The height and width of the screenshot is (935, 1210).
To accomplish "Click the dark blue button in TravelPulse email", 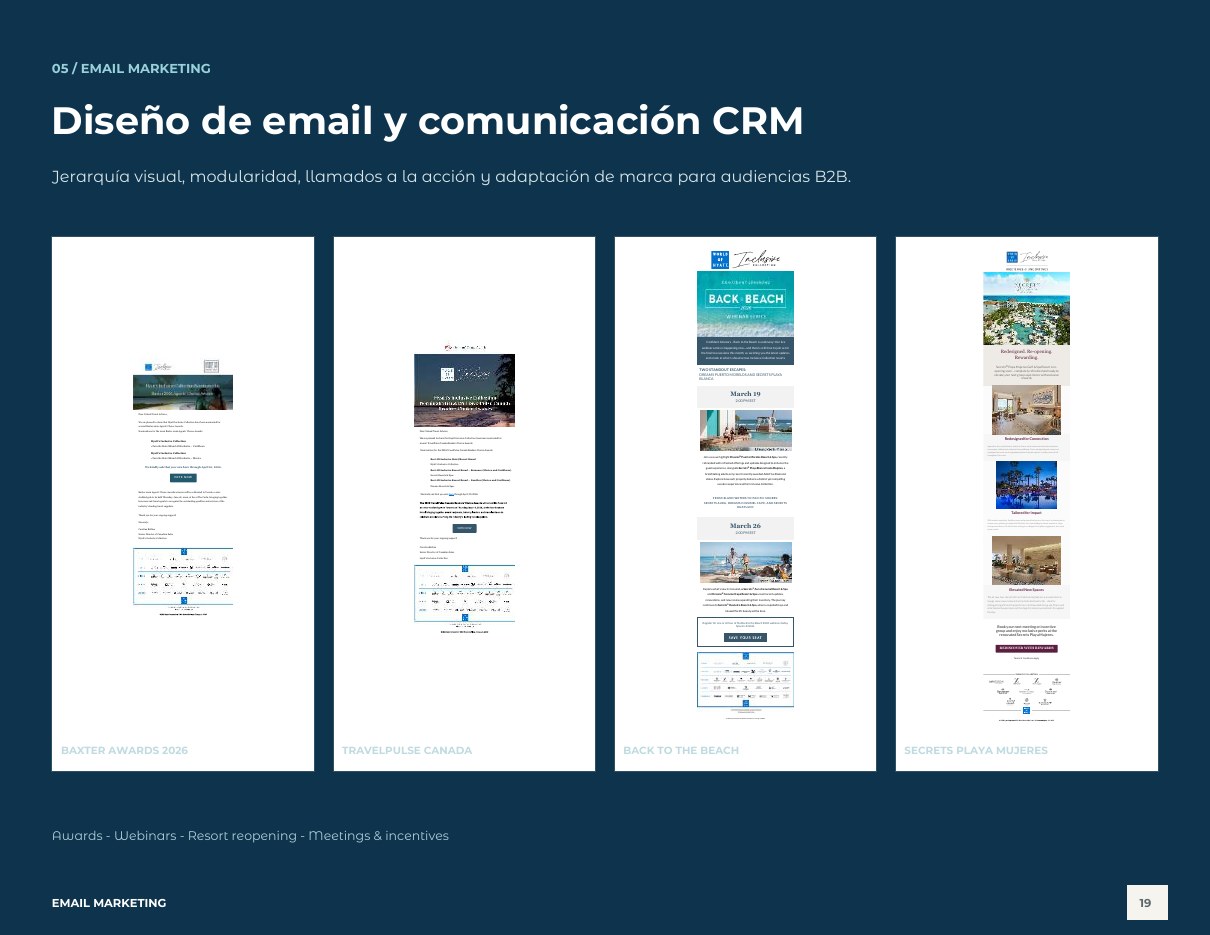I will tap(464, 527).
